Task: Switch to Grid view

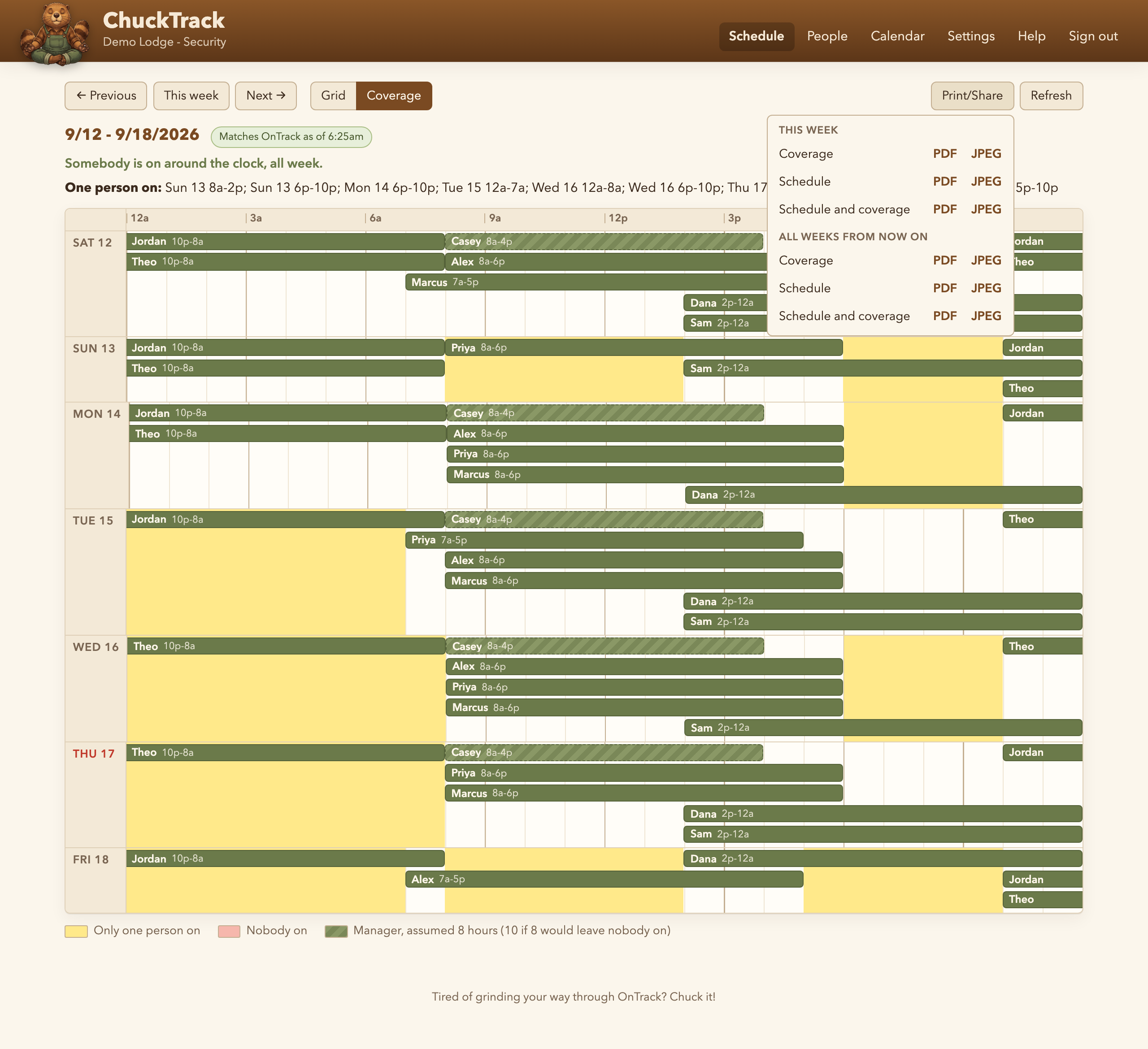Action: (x=333, y=95)
